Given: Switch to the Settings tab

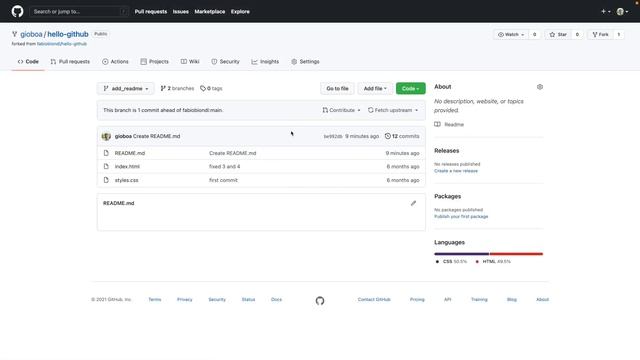Looking at the screenshot, I should point(305,62).
